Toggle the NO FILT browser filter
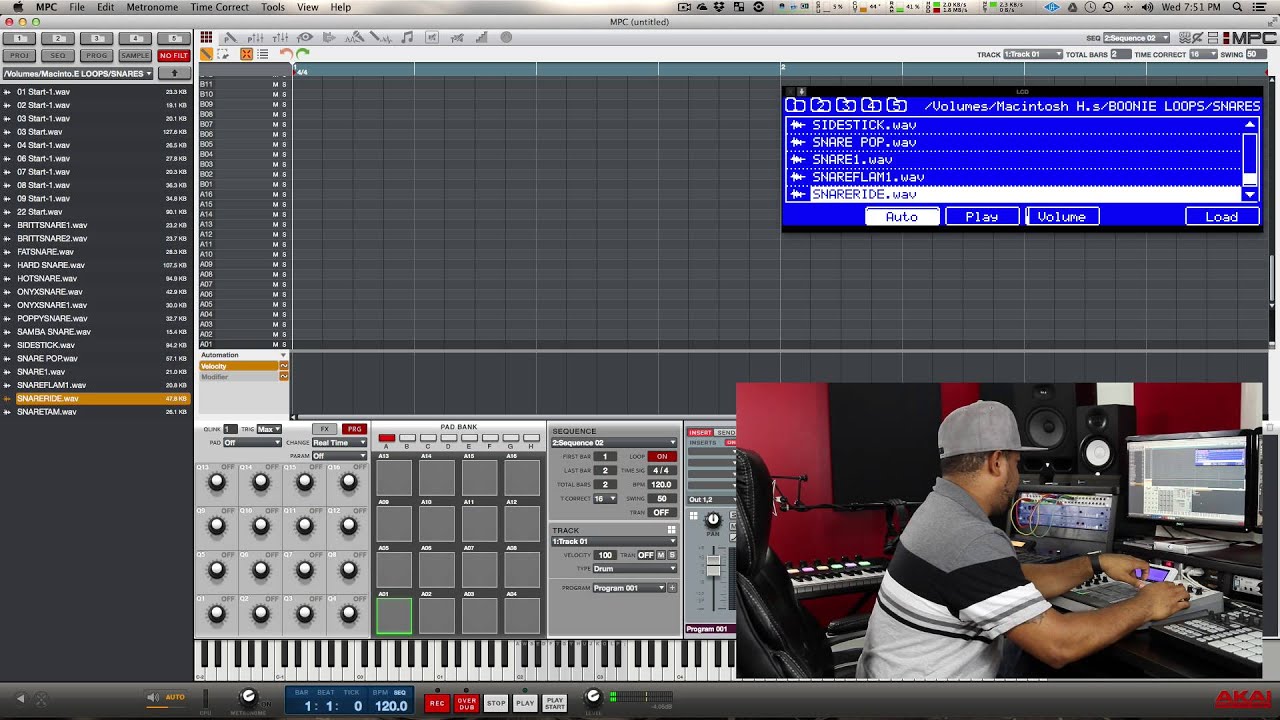1280x720 pixels. (174, 55)
